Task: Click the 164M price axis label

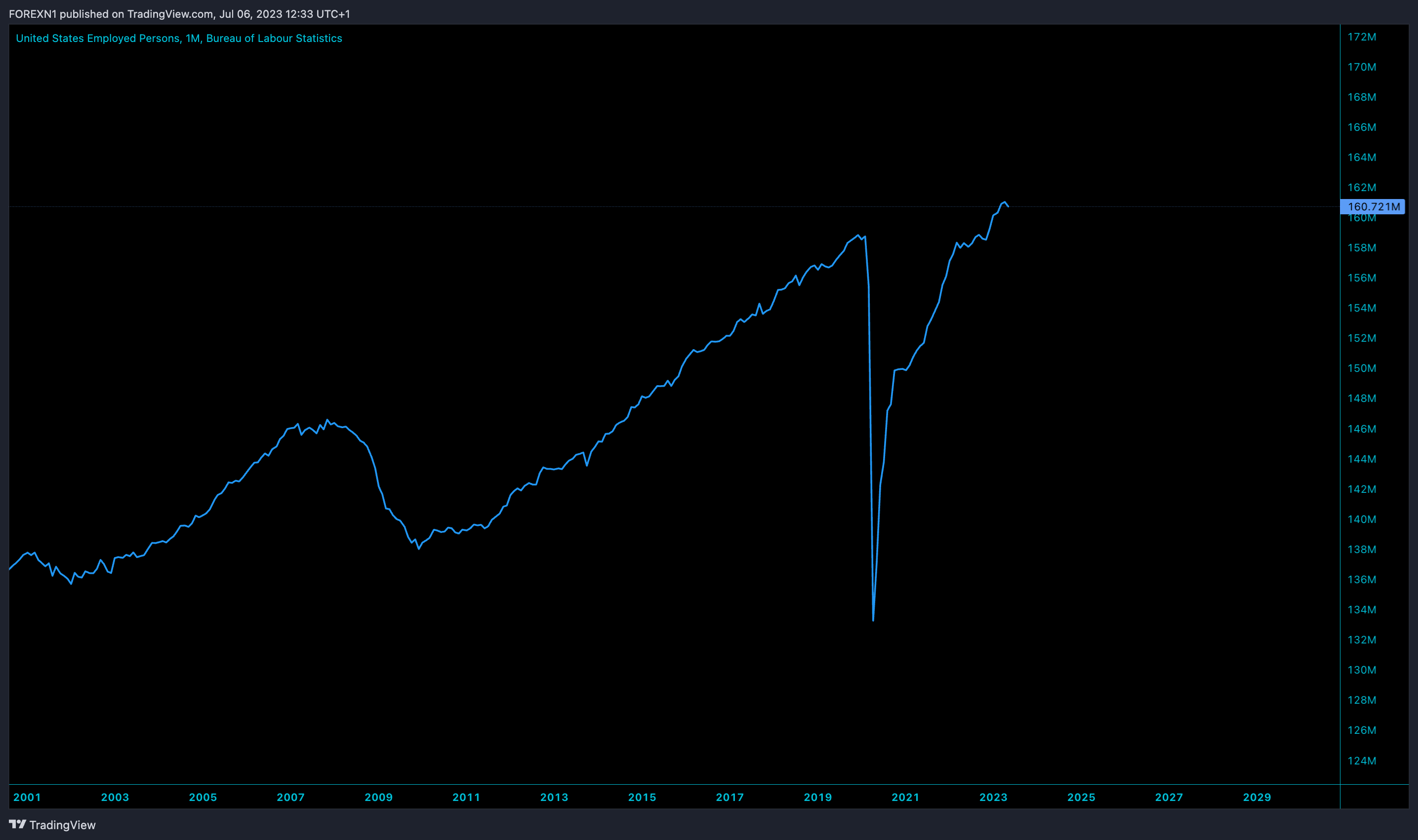Action: (1362, 157)
